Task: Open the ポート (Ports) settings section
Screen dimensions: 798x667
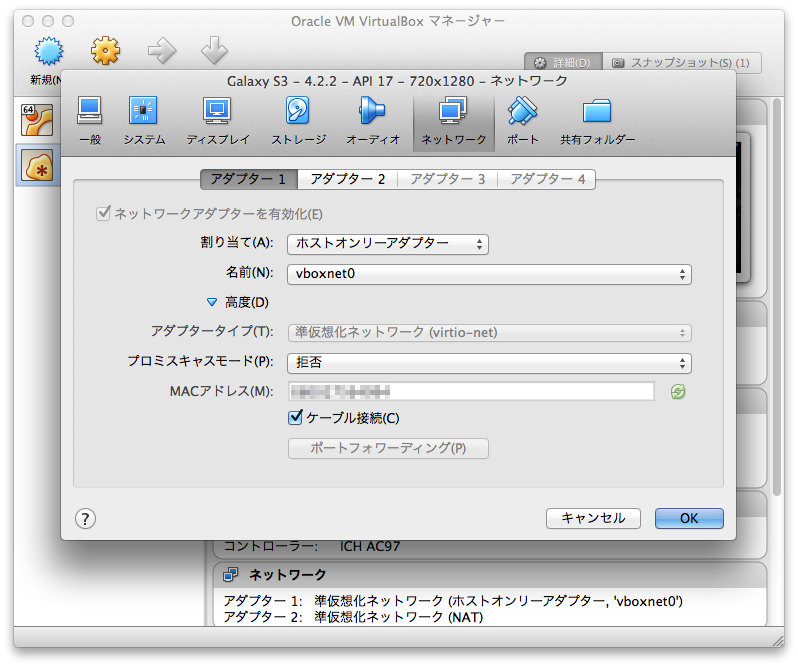Action: click(522, 121)
